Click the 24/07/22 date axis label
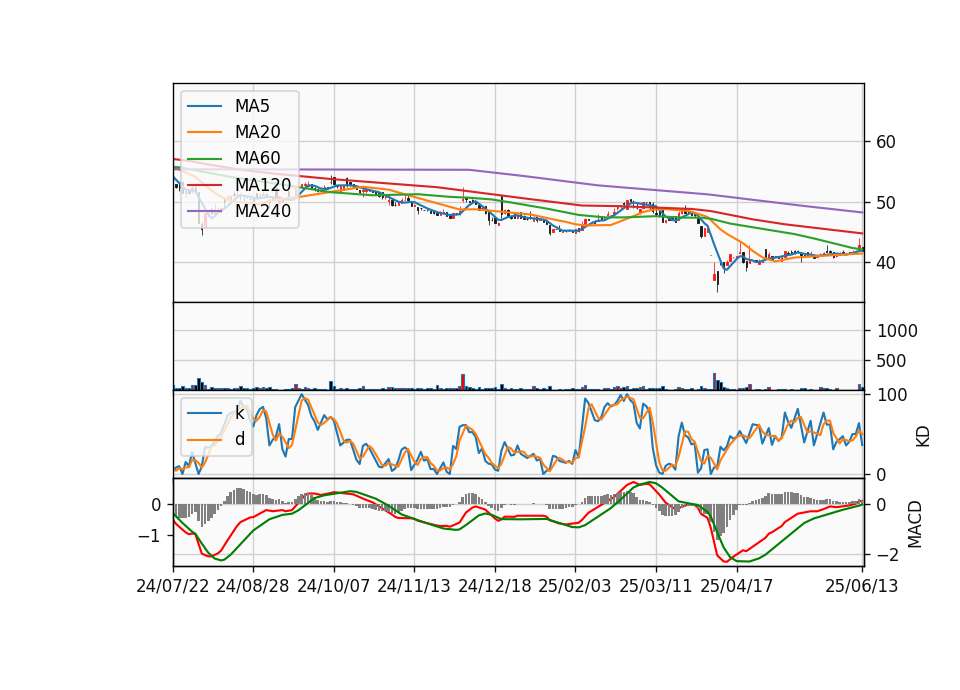The width and height of the screenshot is (960, 690). click(173, 586)
